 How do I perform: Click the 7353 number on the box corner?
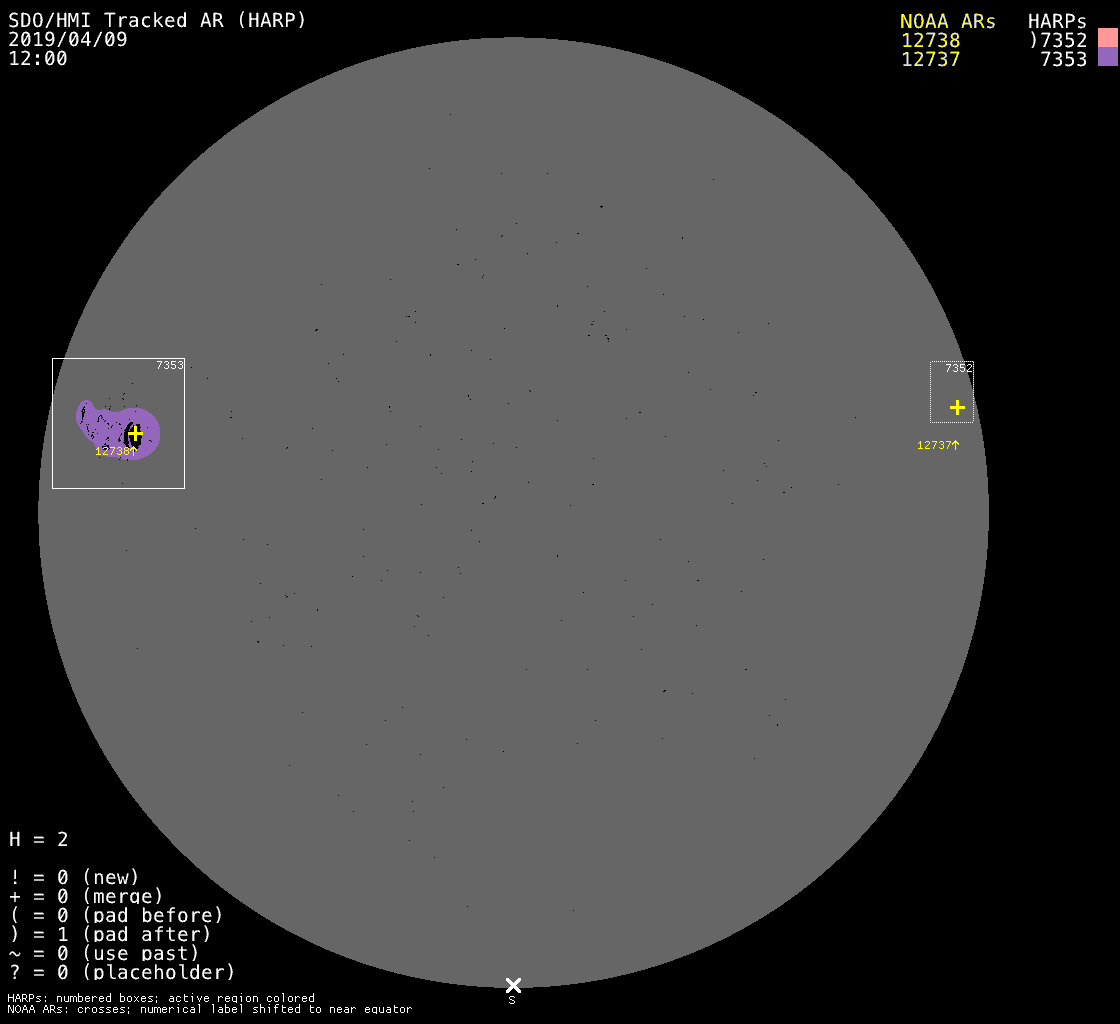tap(169, 366)
